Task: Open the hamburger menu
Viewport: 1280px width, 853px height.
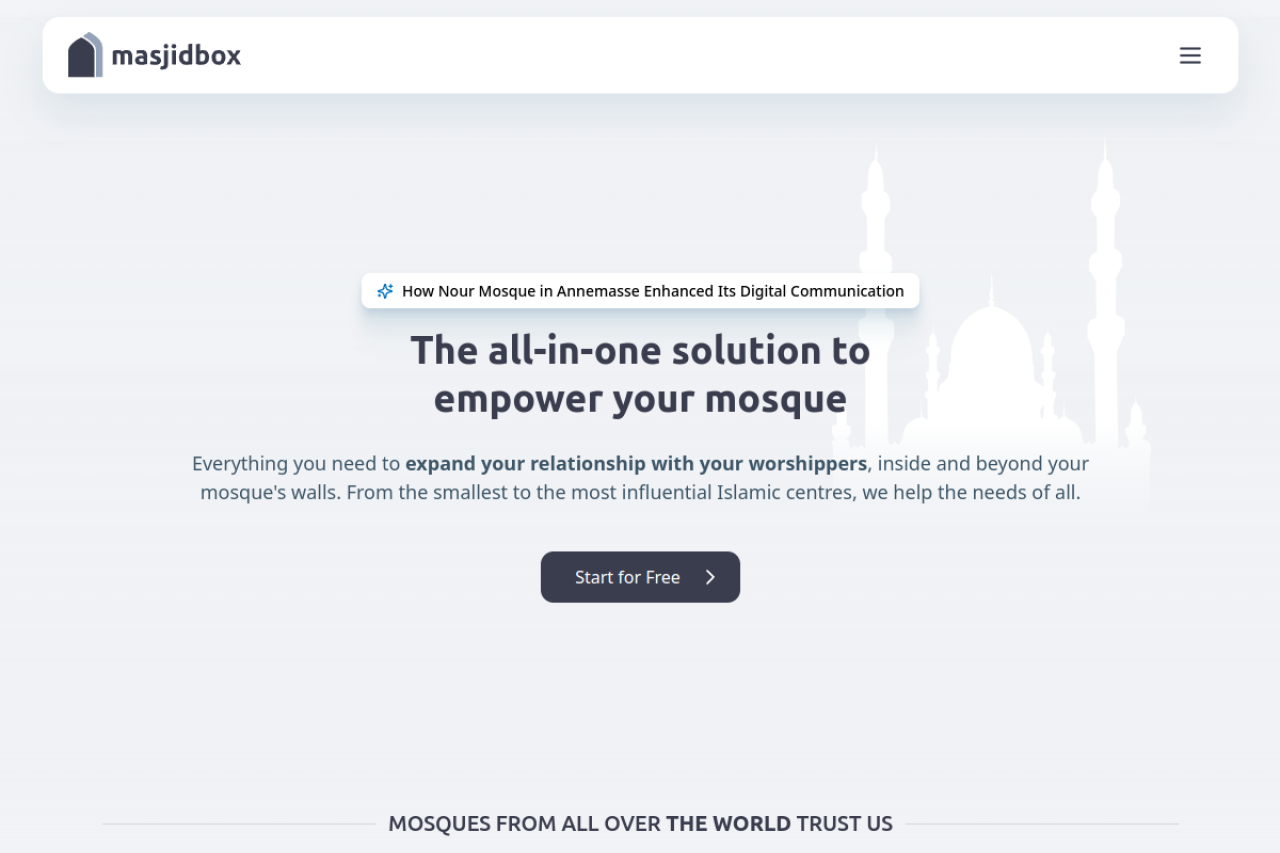Action: [x=1190, y=56]
